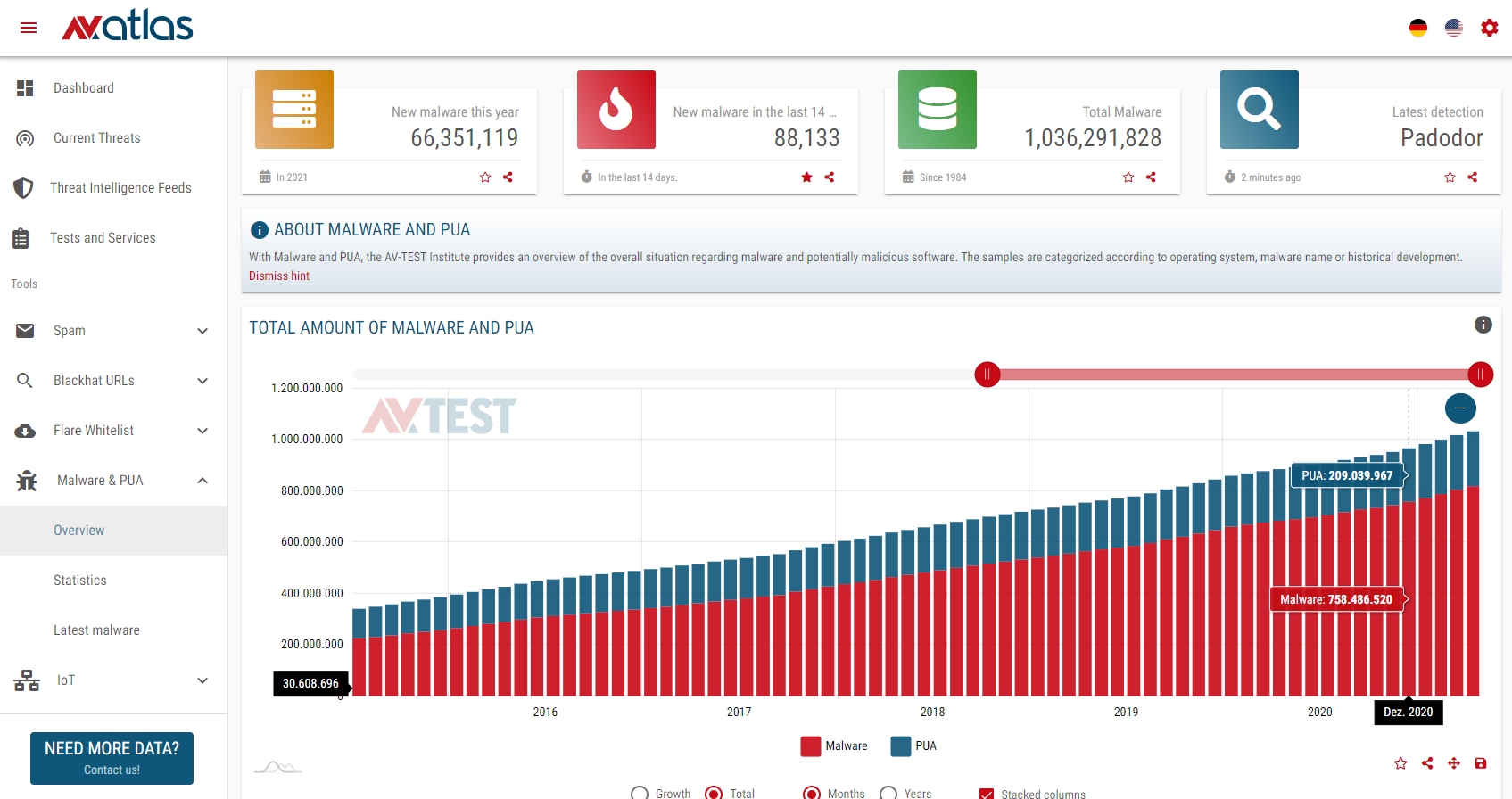Go to the Statistics submenu item

tap(80, 581)
